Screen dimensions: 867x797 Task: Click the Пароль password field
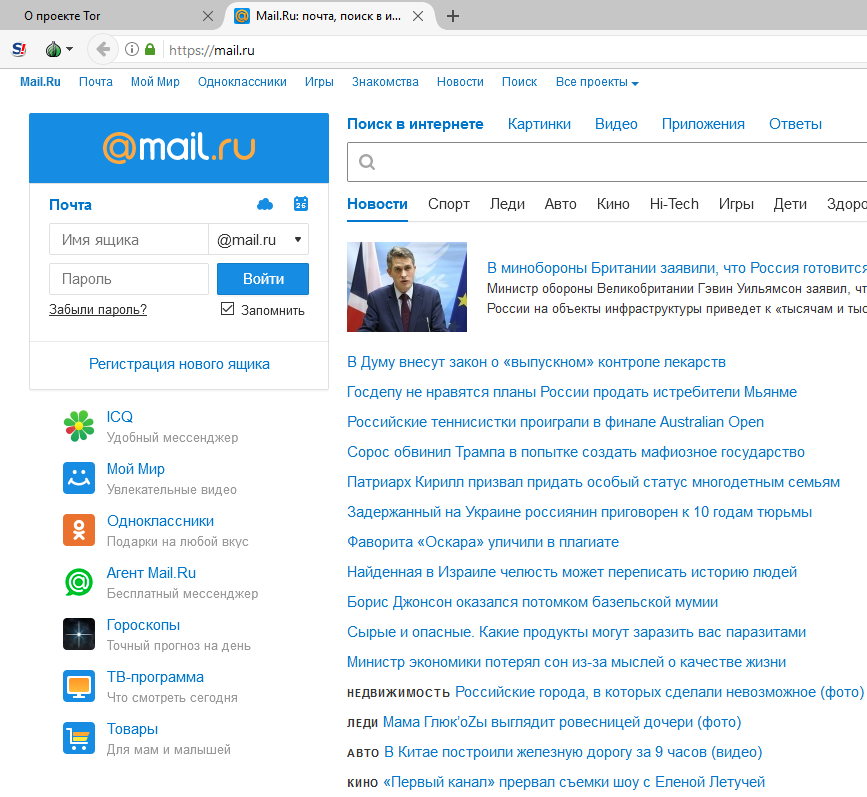click(x=129, y=279)
